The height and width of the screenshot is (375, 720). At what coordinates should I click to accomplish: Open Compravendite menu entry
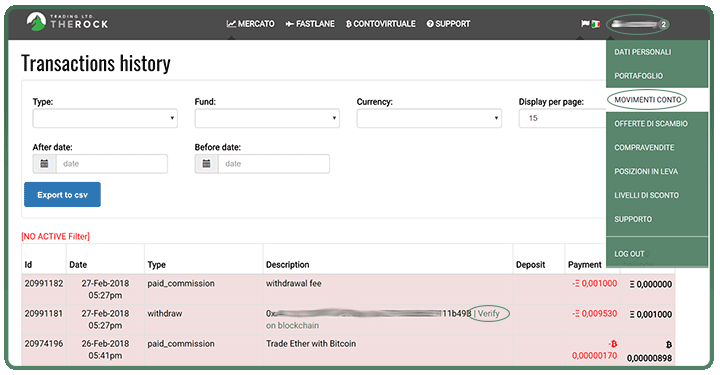tap(644, 148)
